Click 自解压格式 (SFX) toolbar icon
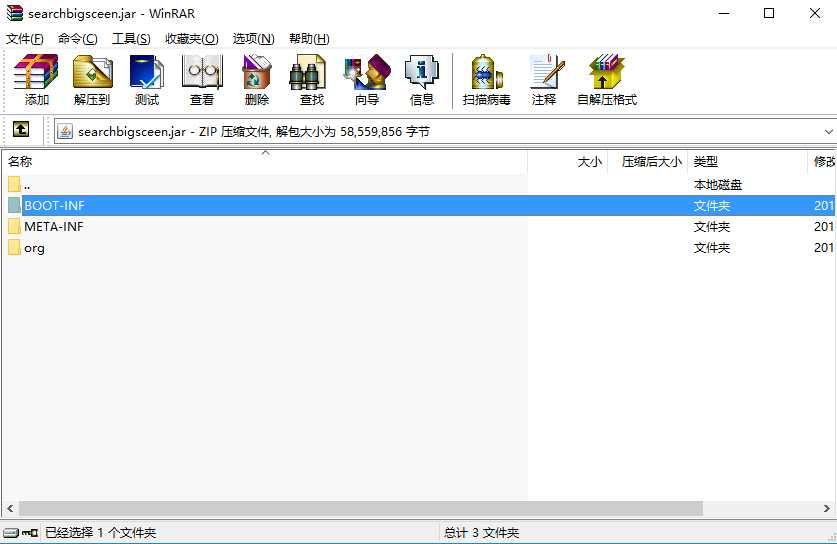The width and height of the screenshot is (837, 544). coord(607,80)
